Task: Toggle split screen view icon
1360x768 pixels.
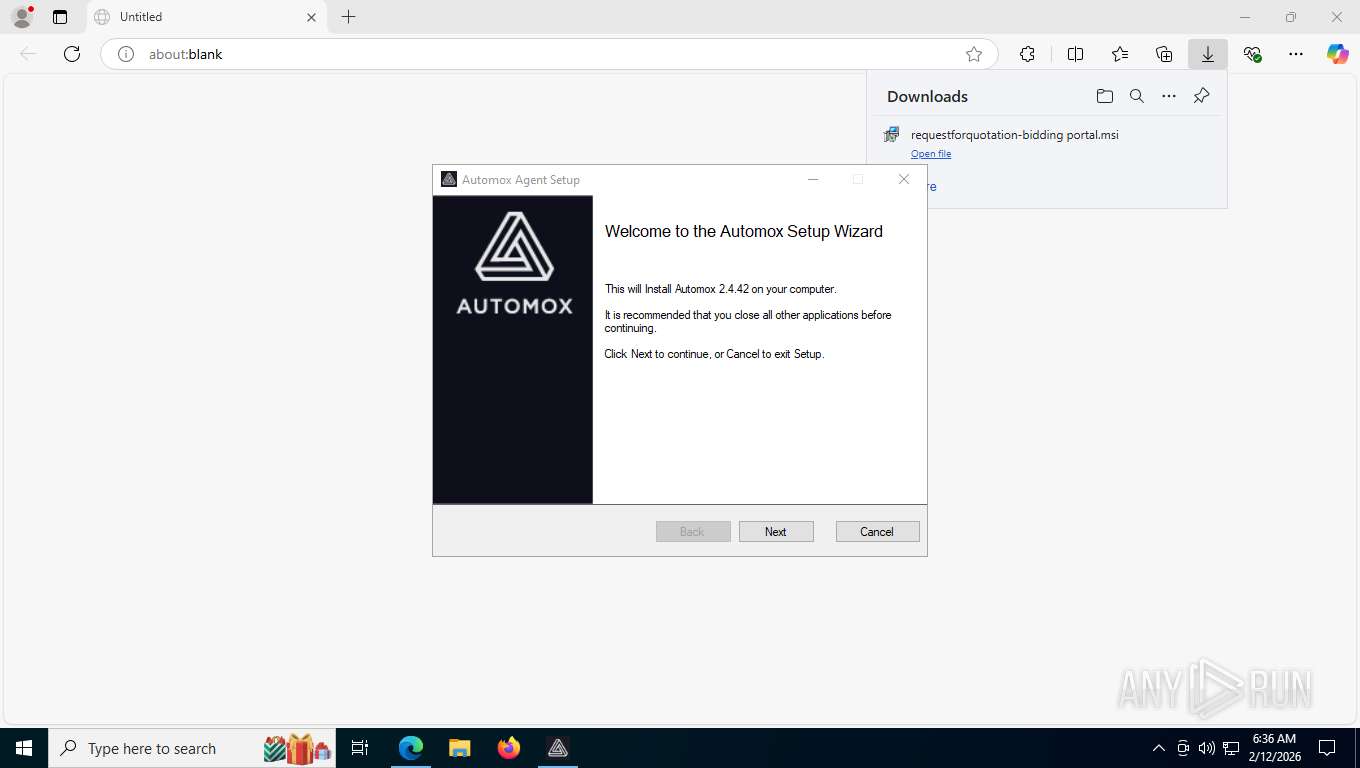Action: tap(1076, 54)
